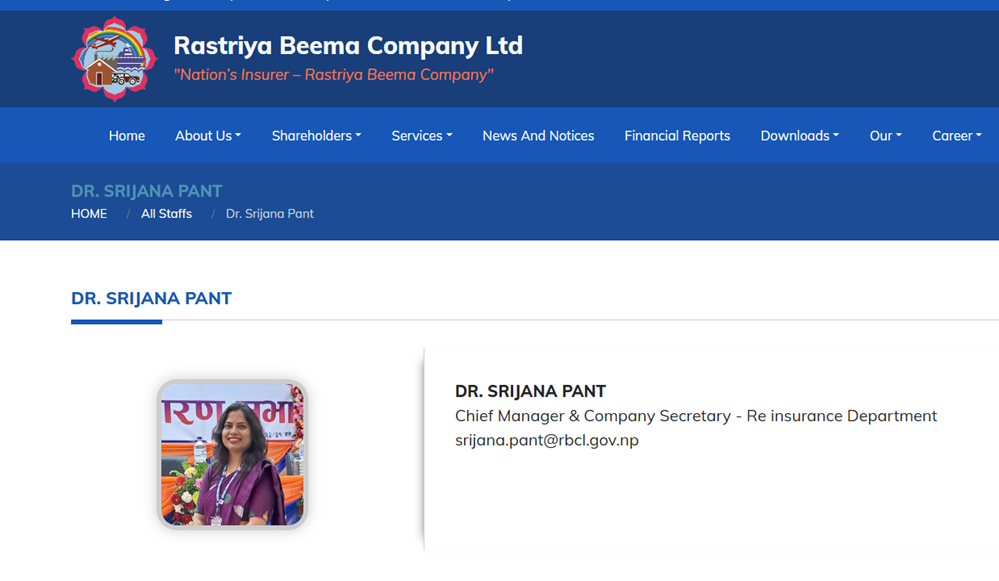Expand the About Us dropdown

coord(208,136)
